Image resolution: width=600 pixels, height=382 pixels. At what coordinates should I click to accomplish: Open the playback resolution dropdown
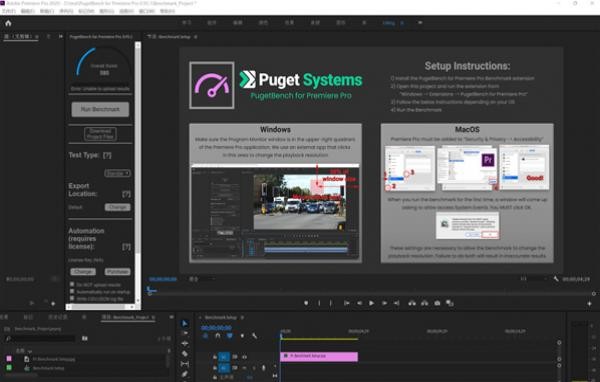pyautogui.click(x=534, y=279)
